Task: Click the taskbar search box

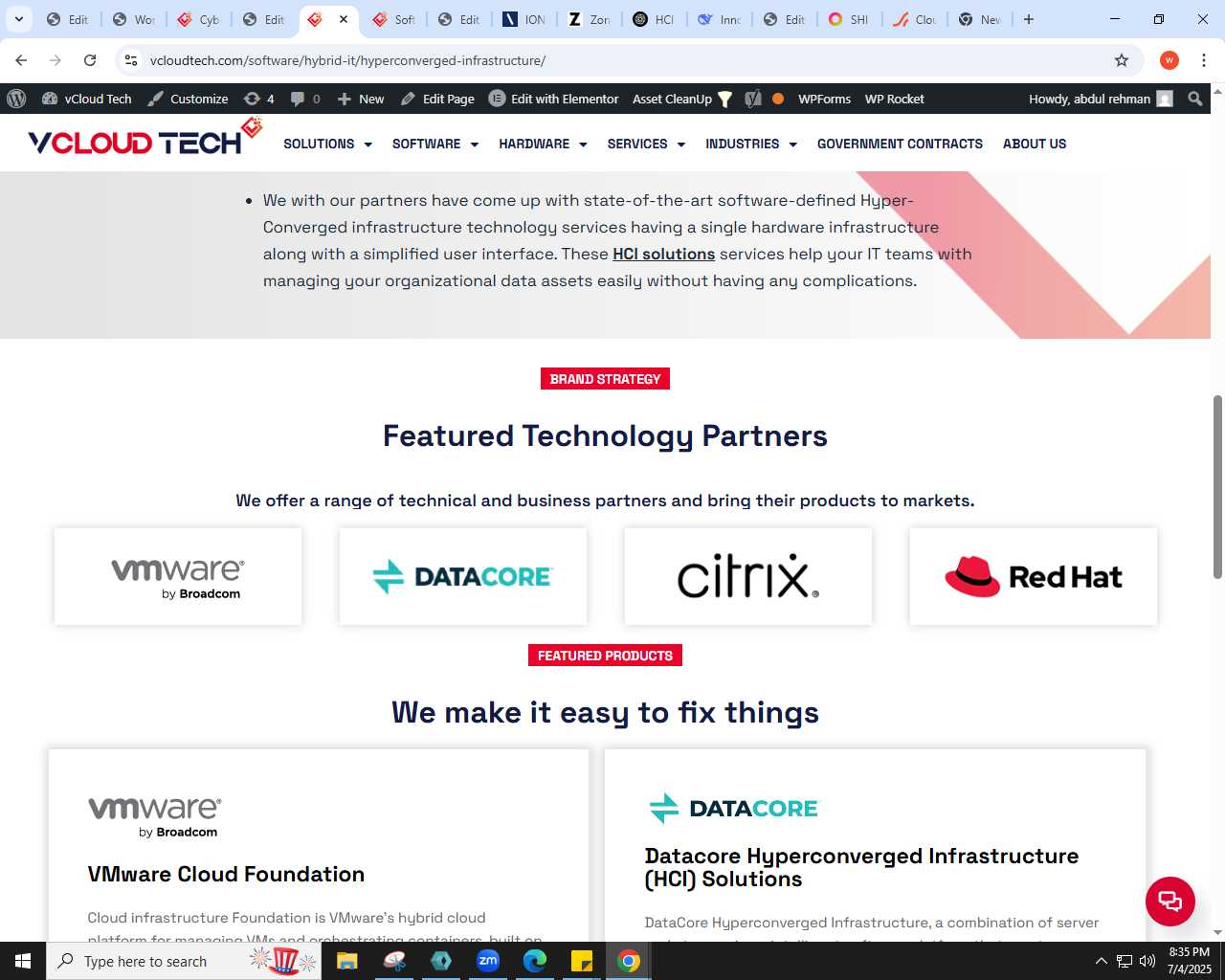Action: [x=184, y=961]
